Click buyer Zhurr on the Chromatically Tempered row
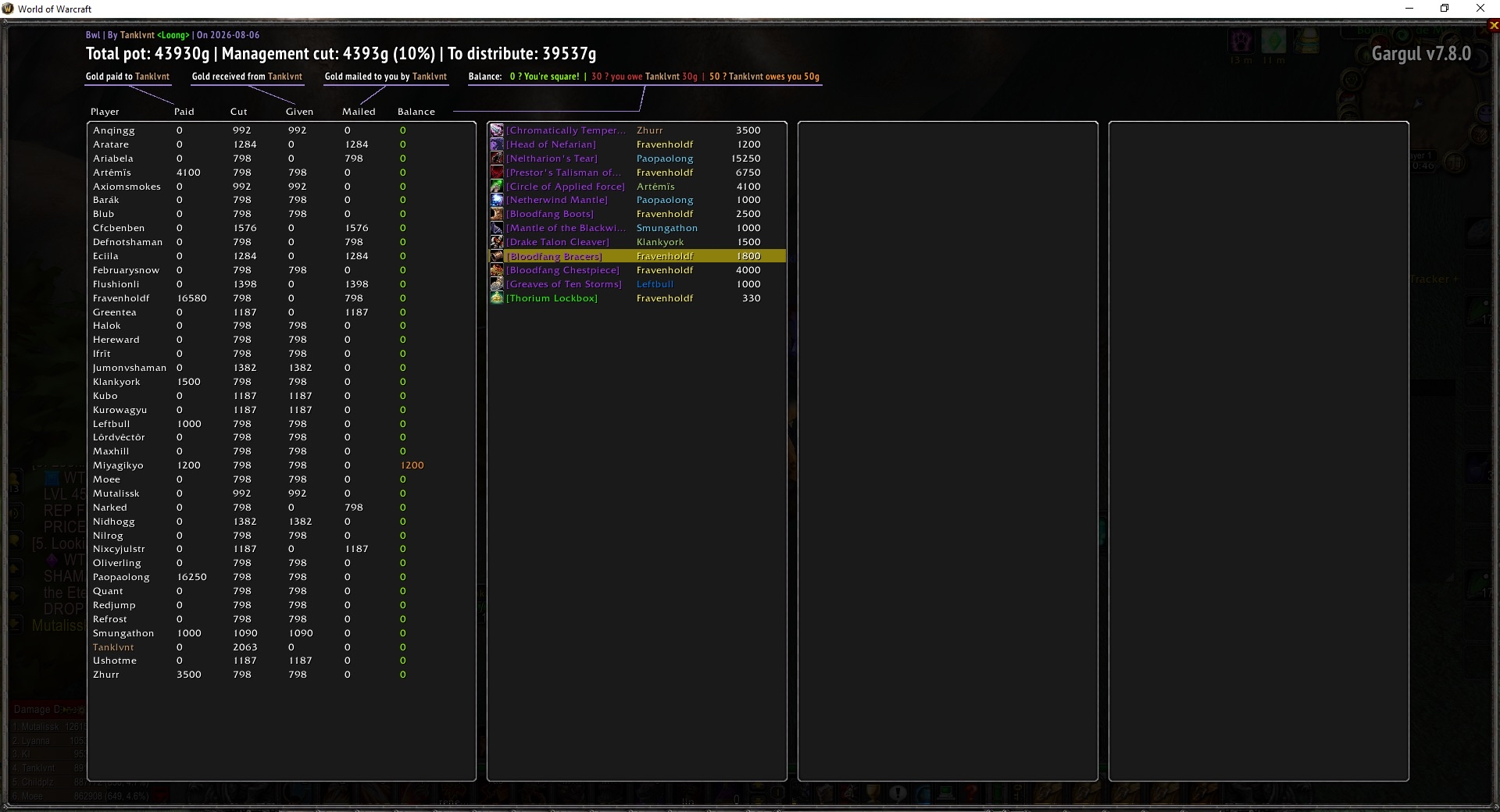 650,130
